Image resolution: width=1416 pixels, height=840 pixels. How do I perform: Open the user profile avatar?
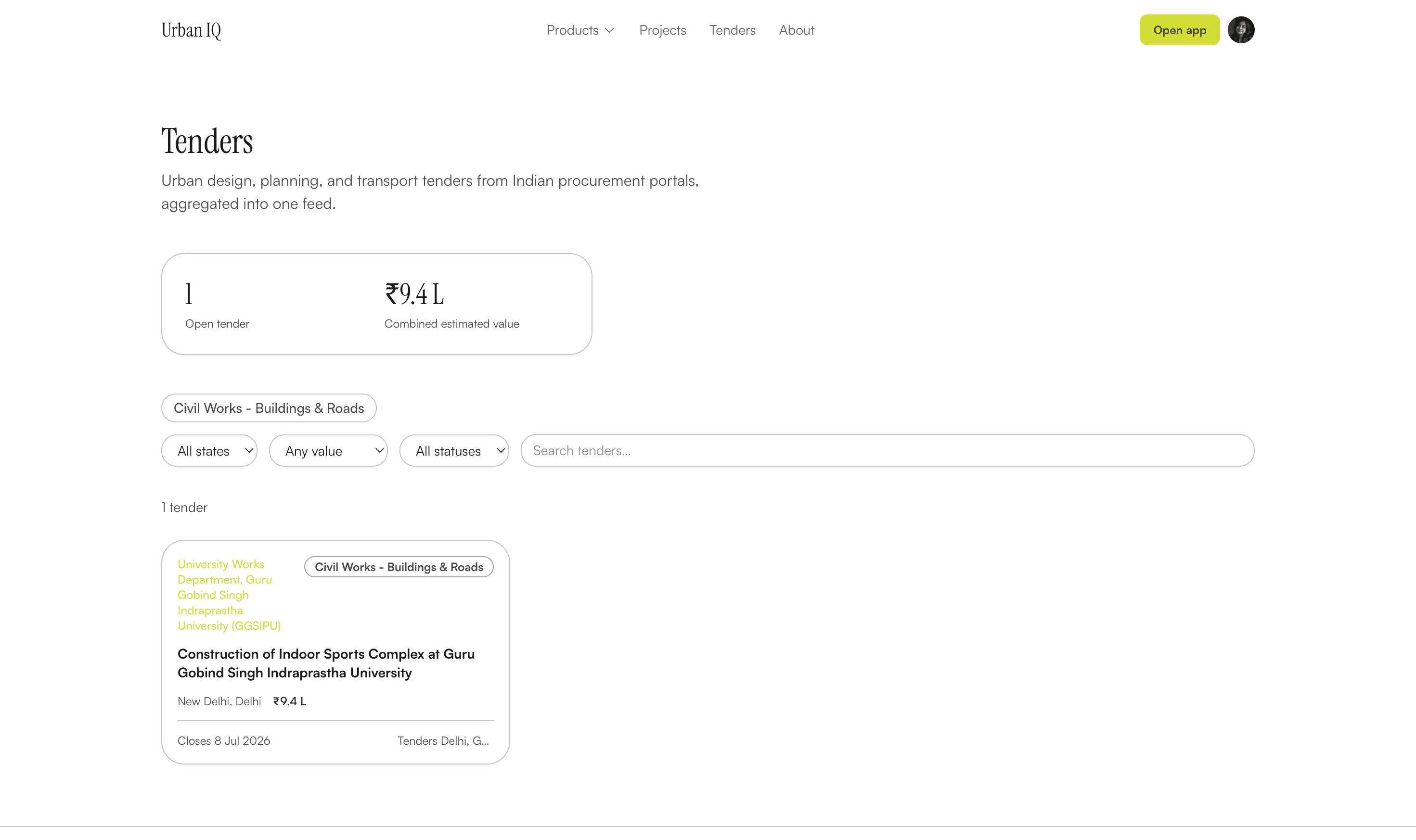coord(1240,30)
